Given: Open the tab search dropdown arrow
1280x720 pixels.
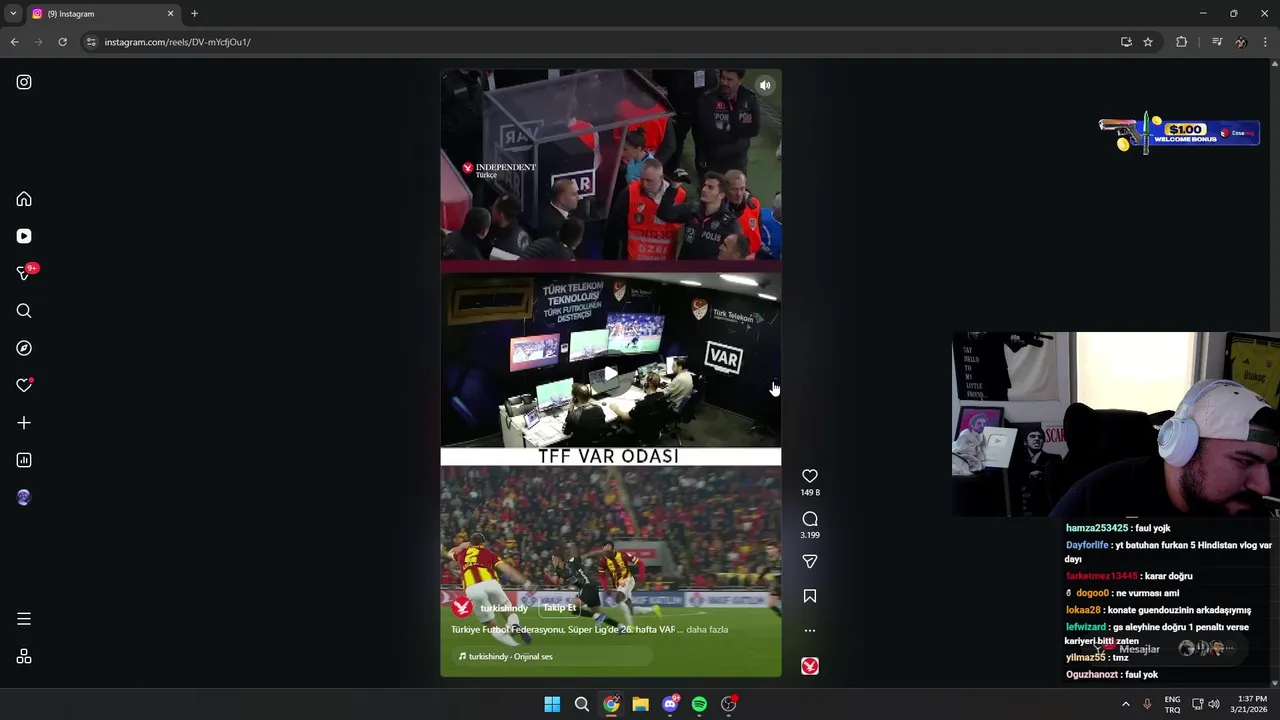Looking at the screenshot, I should (x=12, y=13).
